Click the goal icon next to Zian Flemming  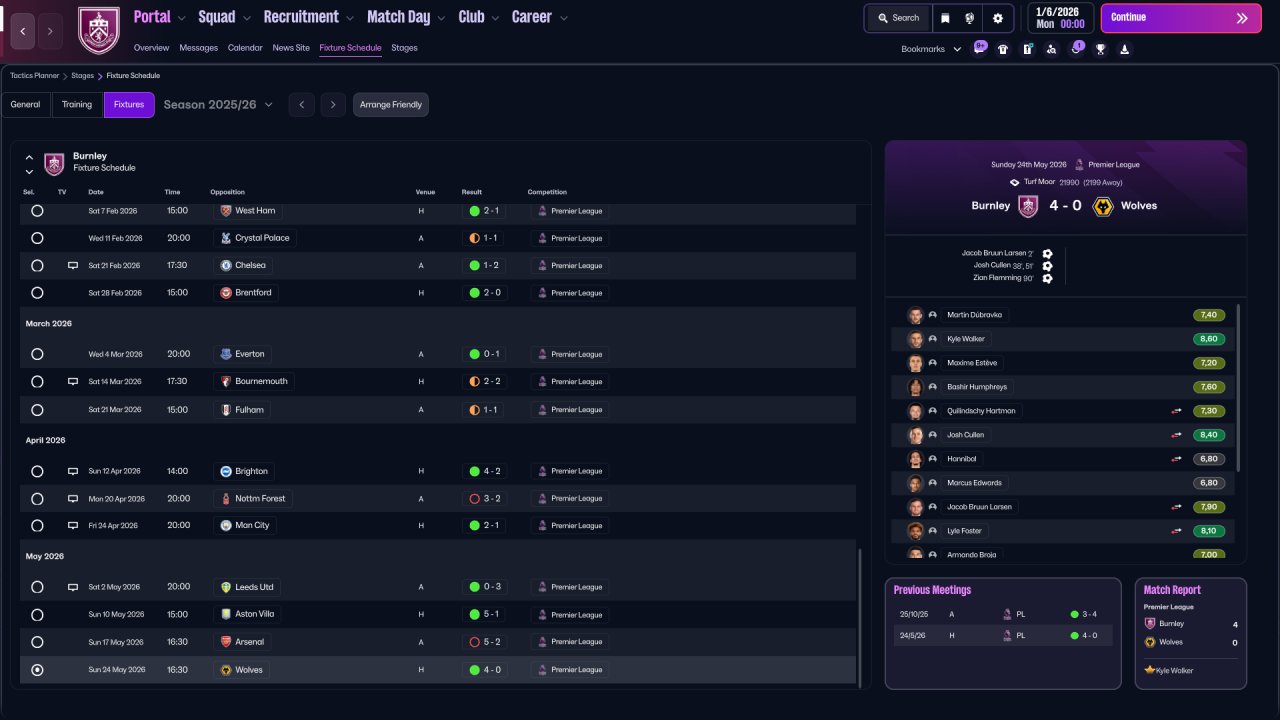[1047, 278]
